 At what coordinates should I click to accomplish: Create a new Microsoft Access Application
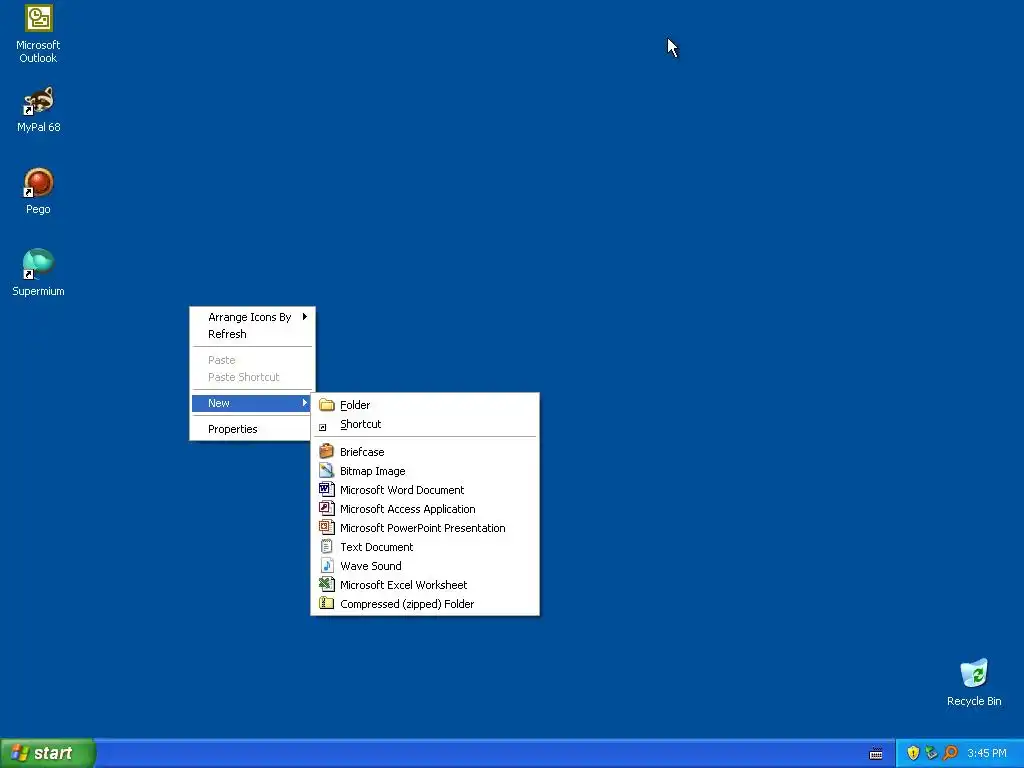click(x=425, y=509)
